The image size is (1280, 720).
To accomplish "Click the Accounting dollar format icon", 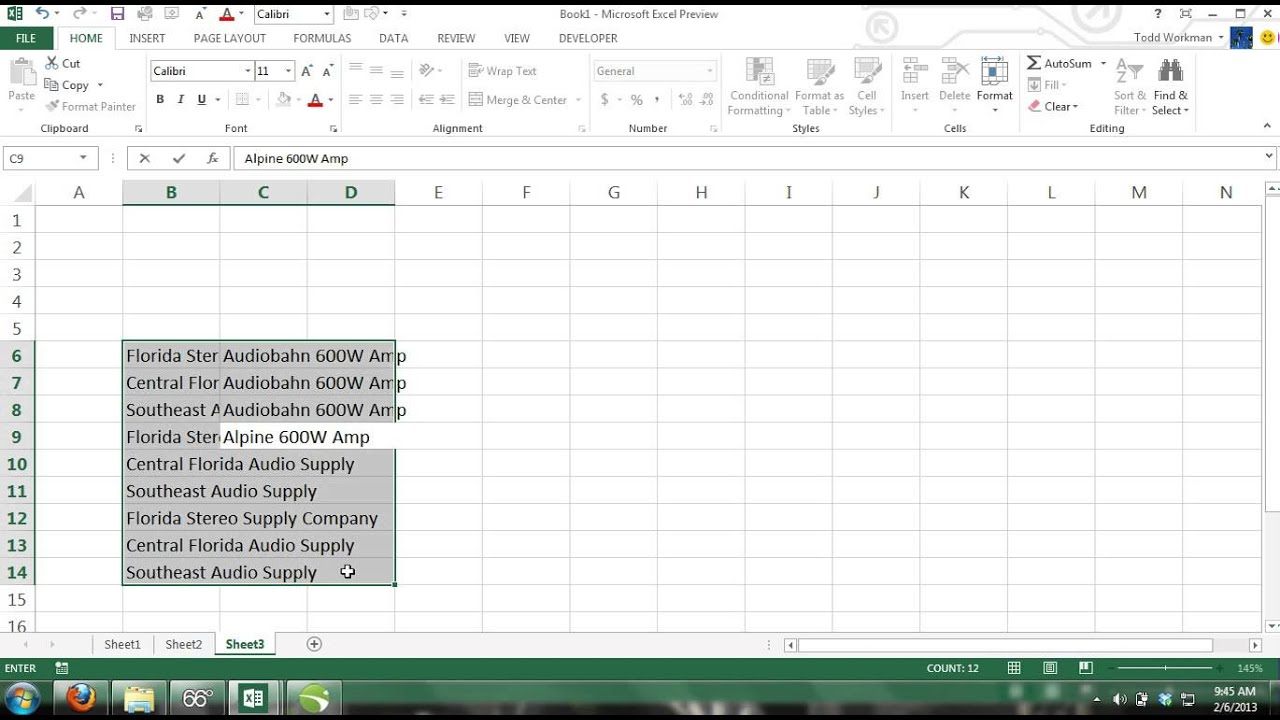I will (604, 100).
